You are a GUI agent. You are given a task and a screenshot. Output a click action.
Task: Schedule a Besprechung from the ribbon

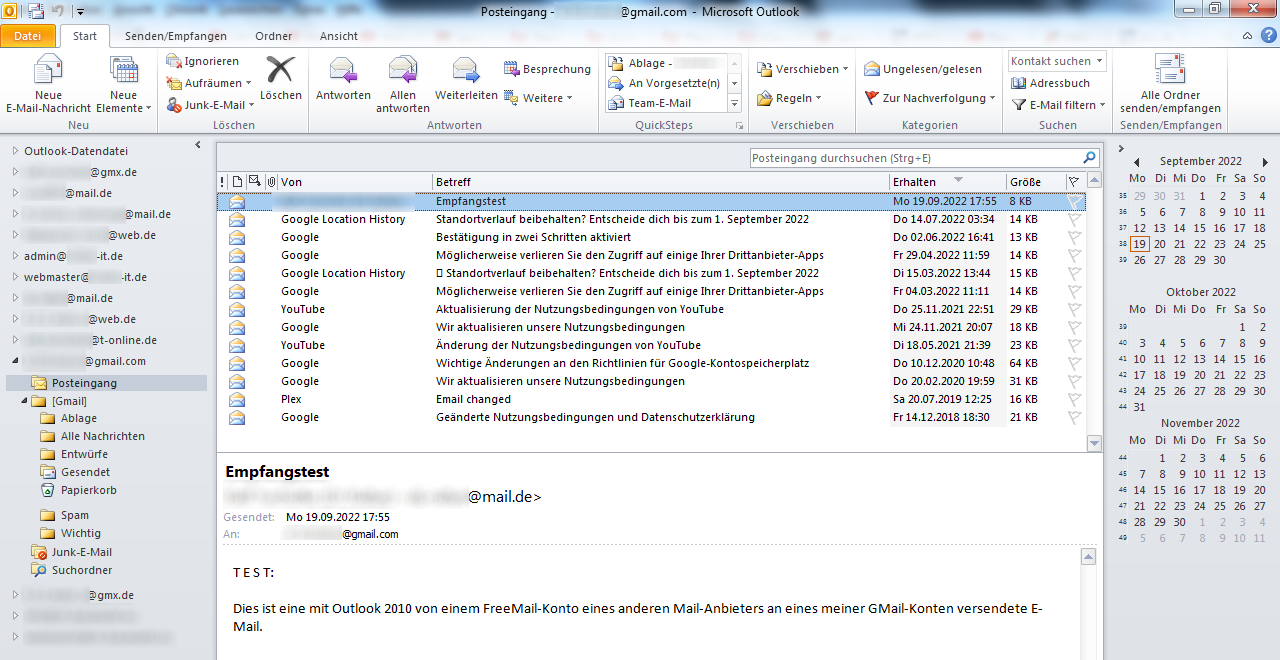[545, 68]
